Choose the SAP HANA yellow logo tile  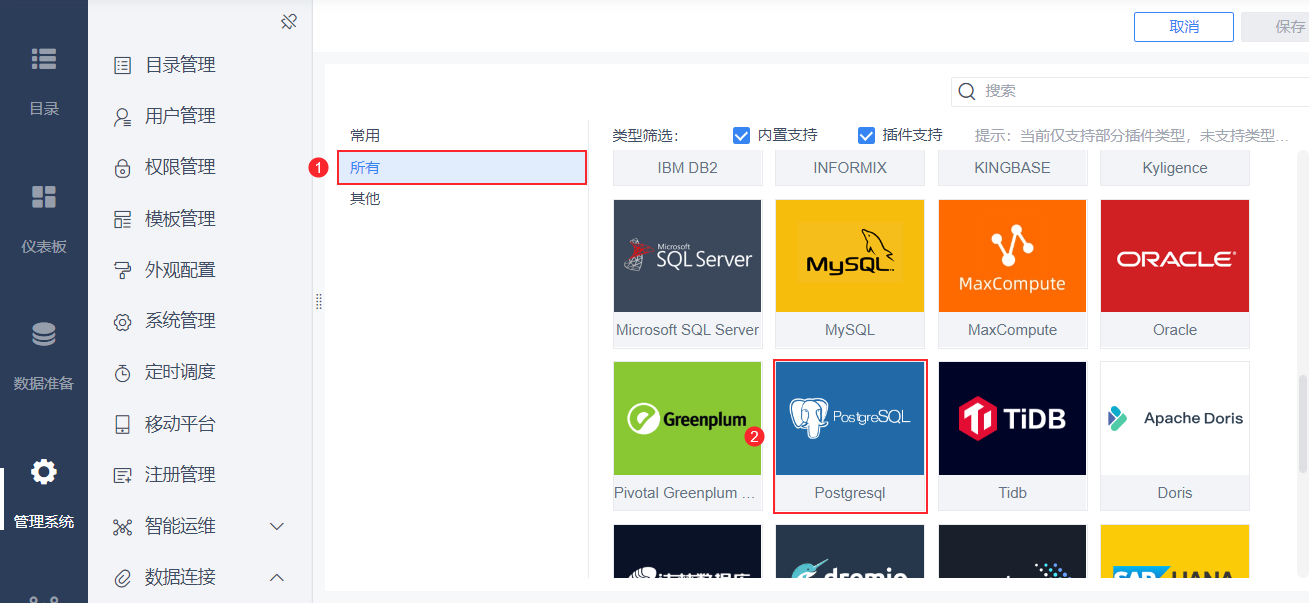click(x=1175, y=551)
